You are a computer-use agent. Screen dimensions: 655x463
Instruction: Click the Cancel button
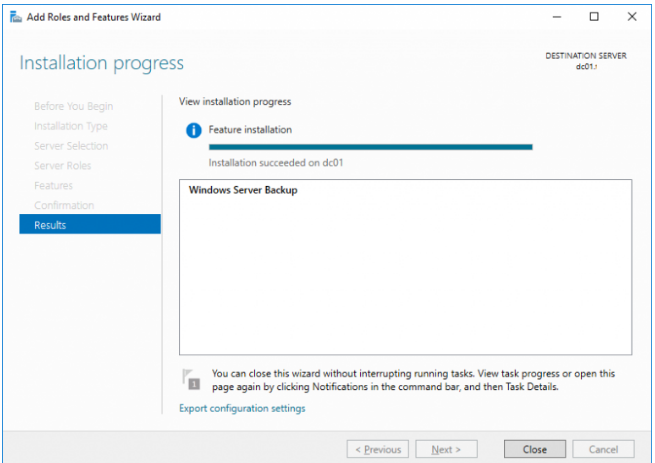tap(603, 449)
